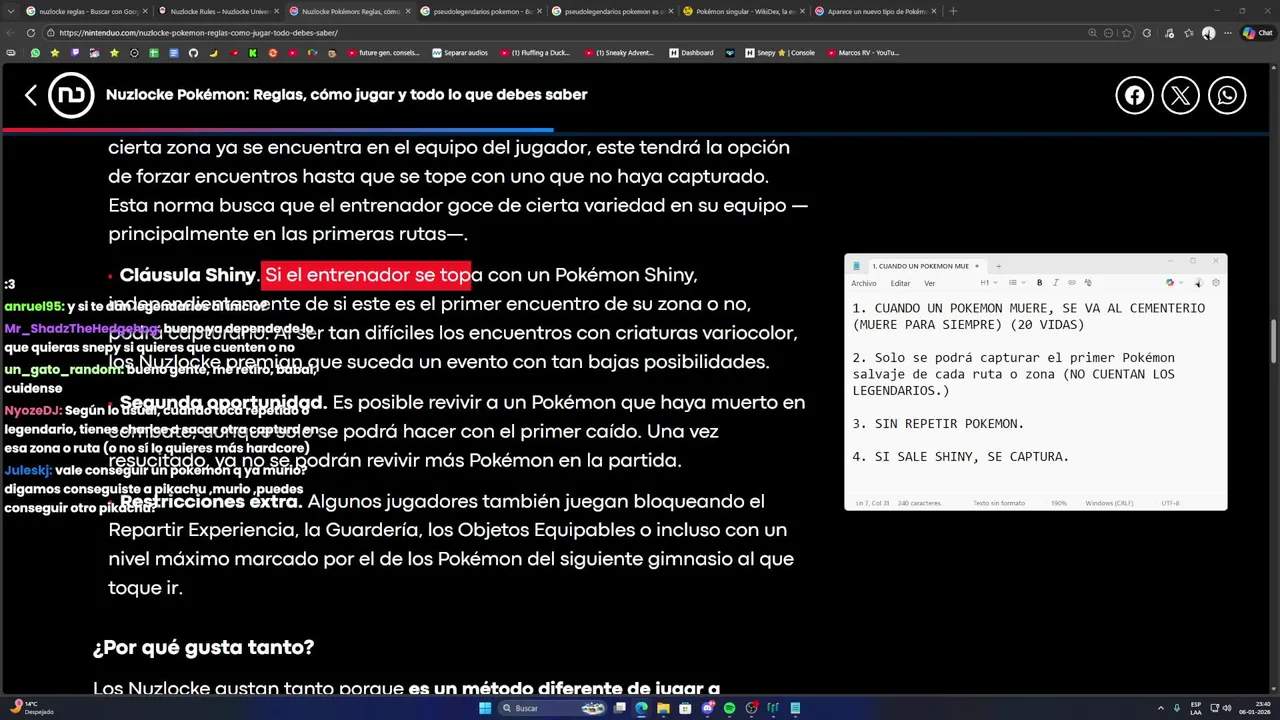Click the browser page vertical scrollbar
The image size is (1280, 720).
(x=1274, y=340)
